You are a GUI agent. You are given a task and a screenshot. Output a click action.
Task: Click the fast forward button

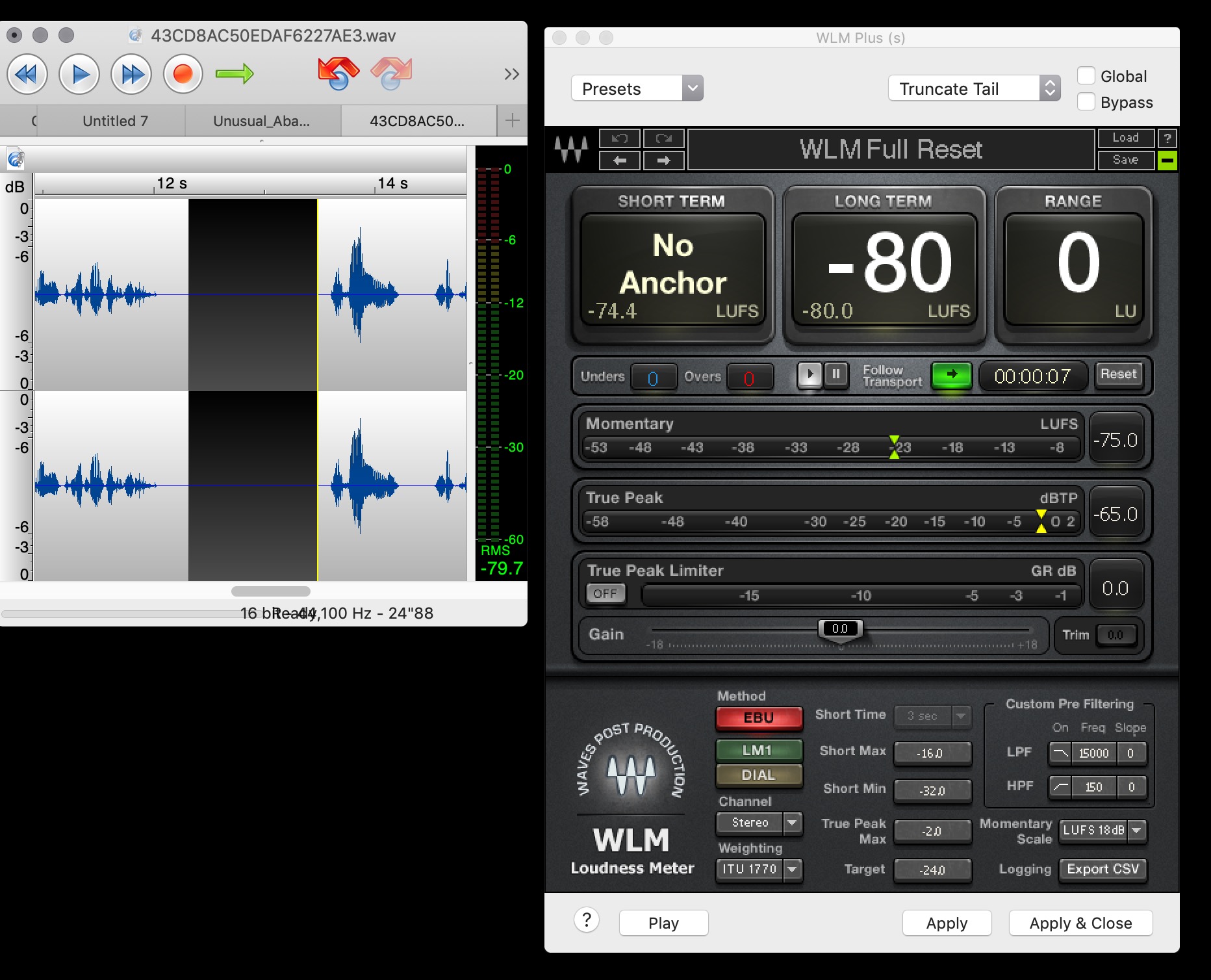(x=131, y=75)
